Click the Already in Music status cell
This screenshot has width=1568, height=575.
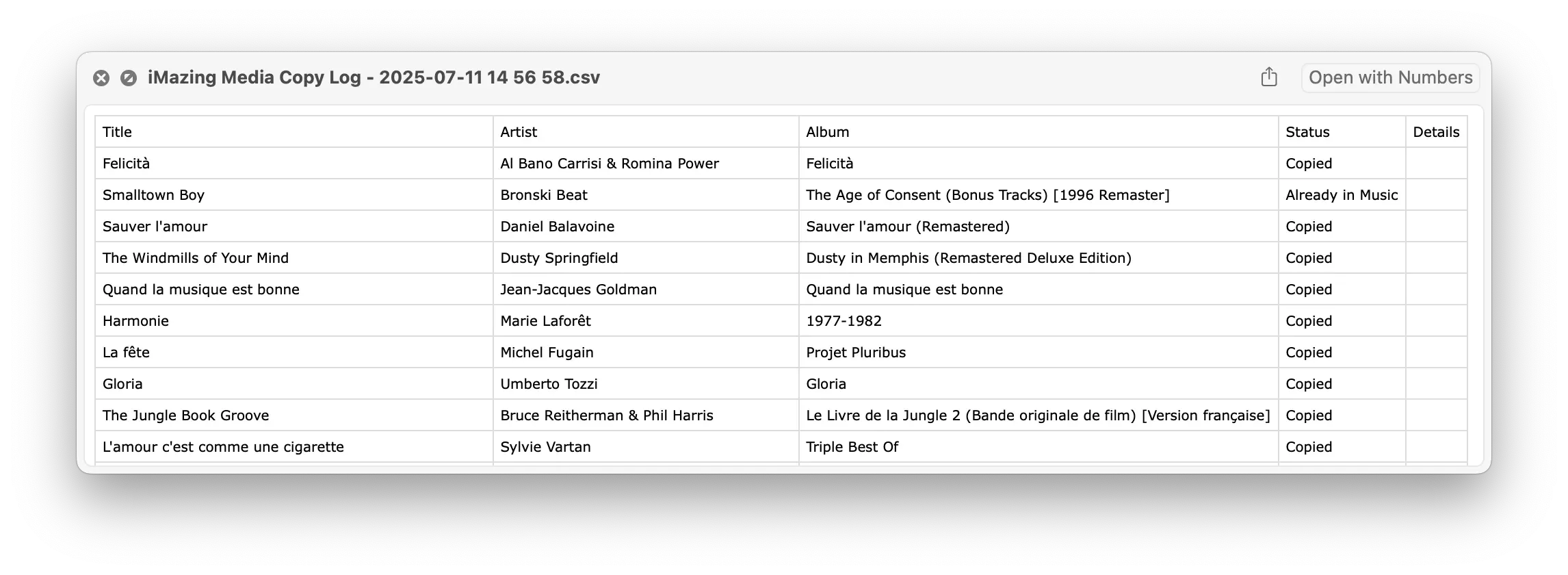tap(1342, 194)
